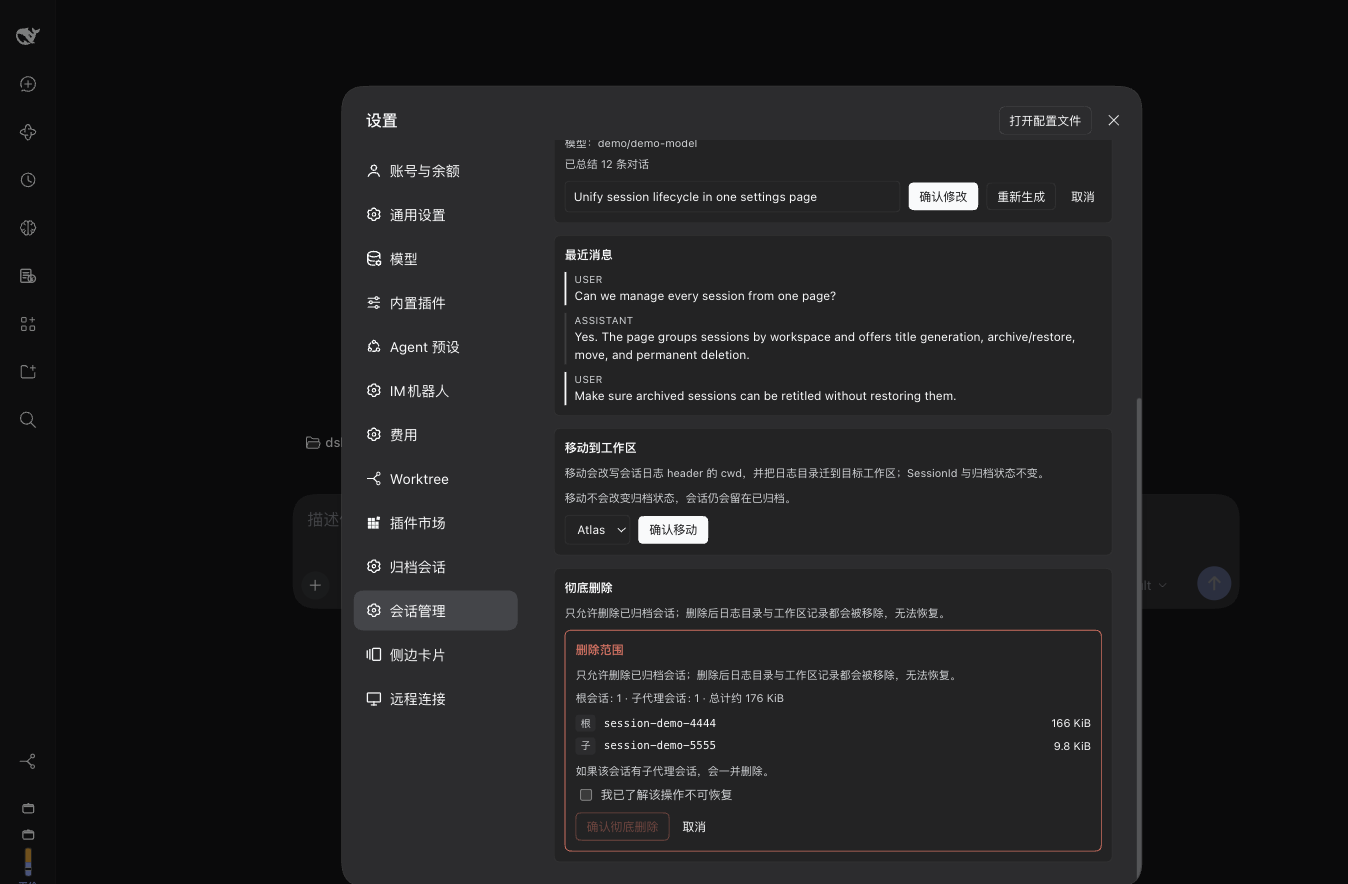Confirm the title with 确认修改
1348x884 pixels.
(943, 197)
